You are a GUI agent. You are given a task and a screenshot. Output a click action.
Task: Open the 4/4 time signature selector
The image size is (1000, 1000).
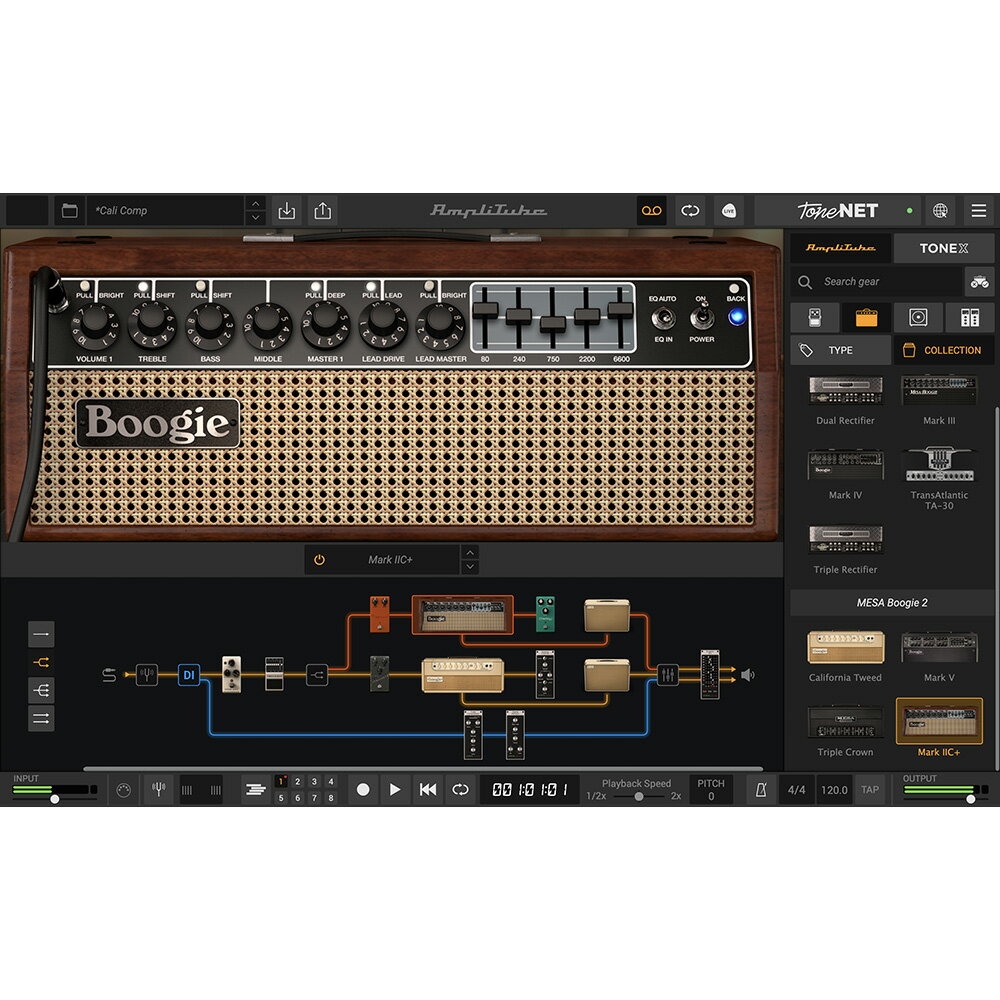pos(797,790)
